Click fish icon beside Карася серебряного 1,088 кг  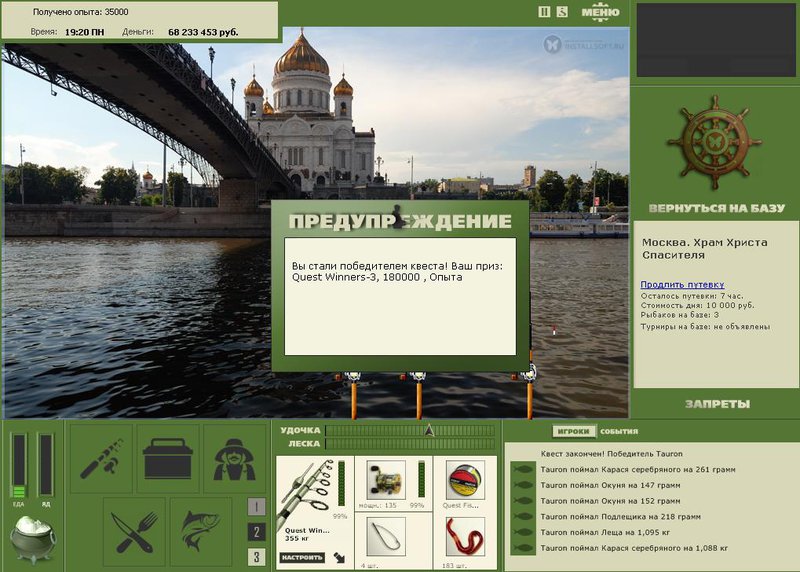(523, 548)
